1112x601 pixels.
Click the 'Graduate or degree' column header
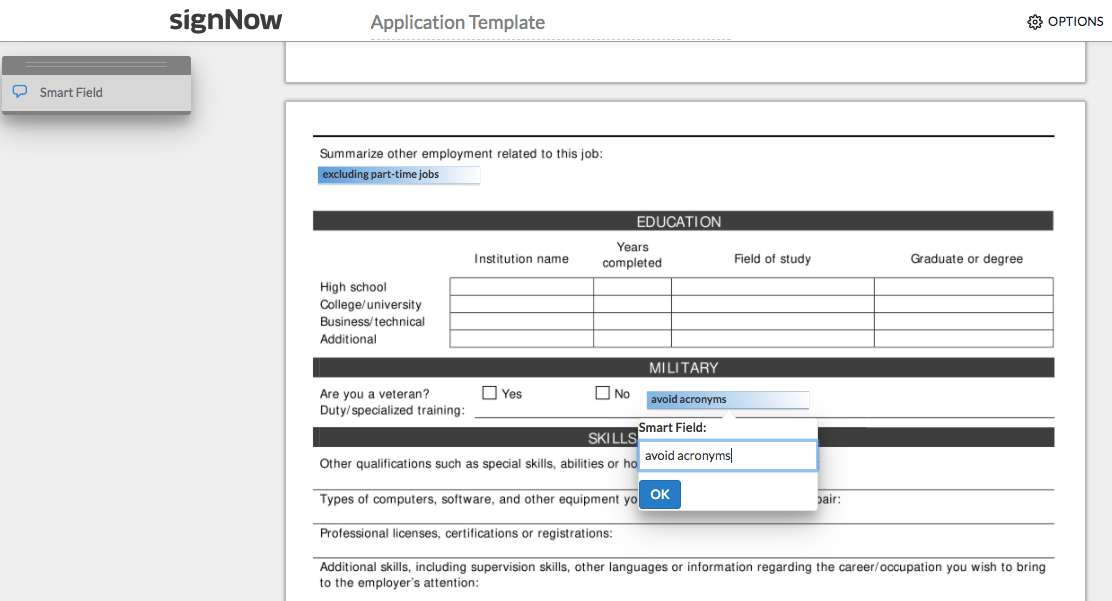967,259
